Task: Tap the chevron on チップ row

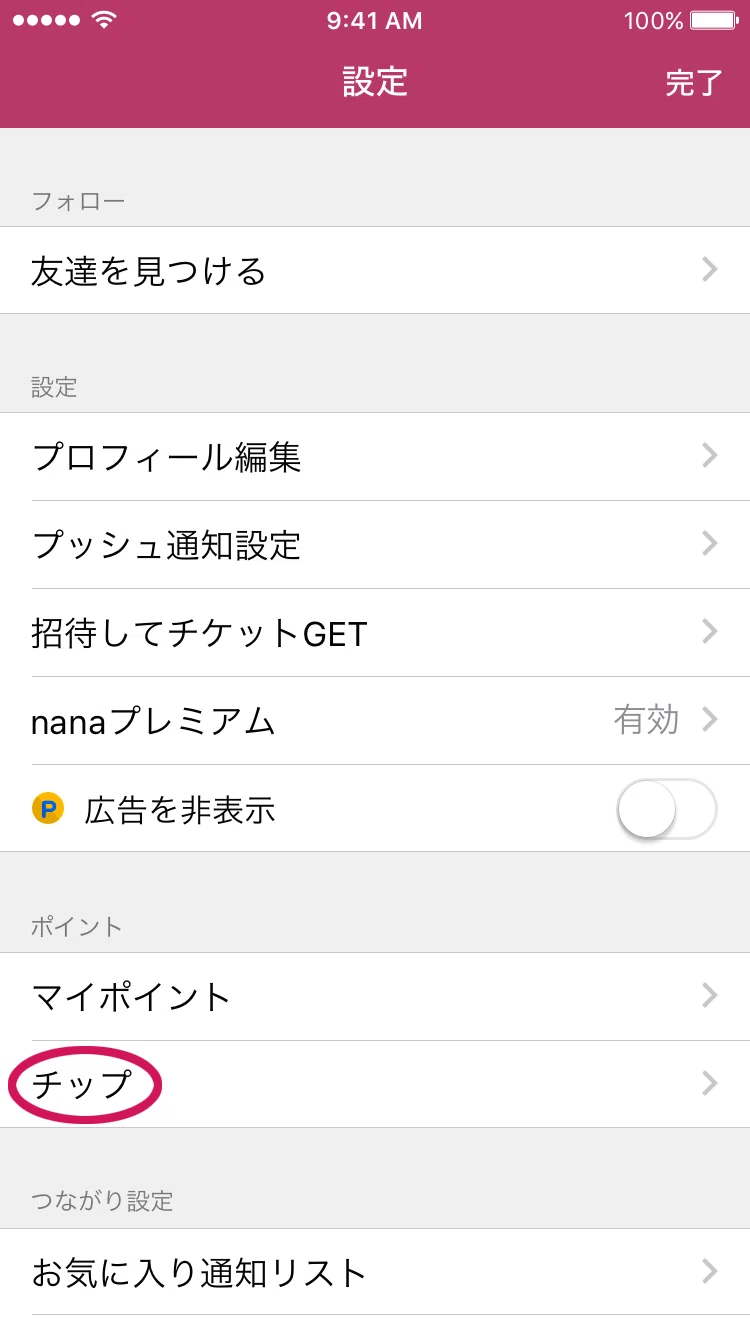Action: coord(710,1084)
